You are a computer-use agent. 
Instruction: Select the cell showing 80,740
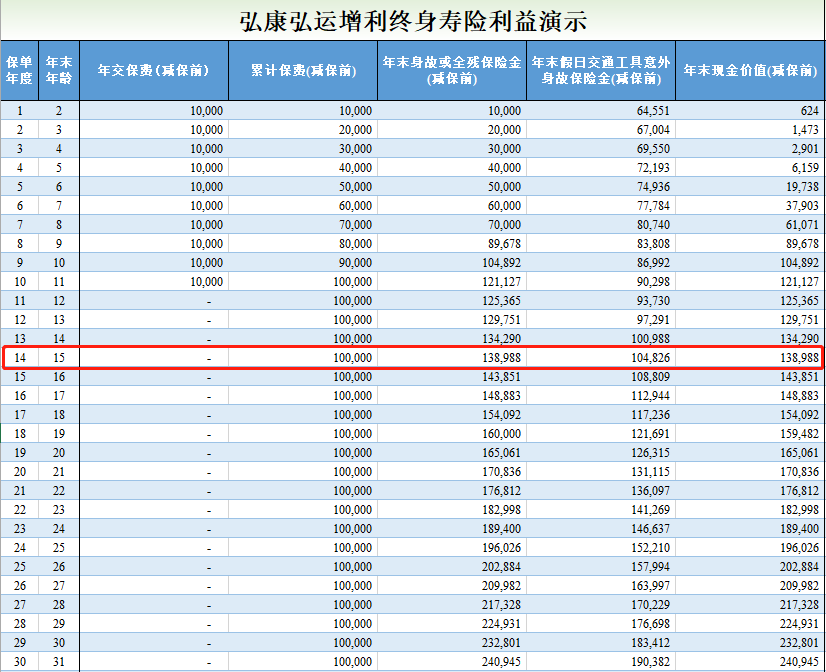[601, 224]
